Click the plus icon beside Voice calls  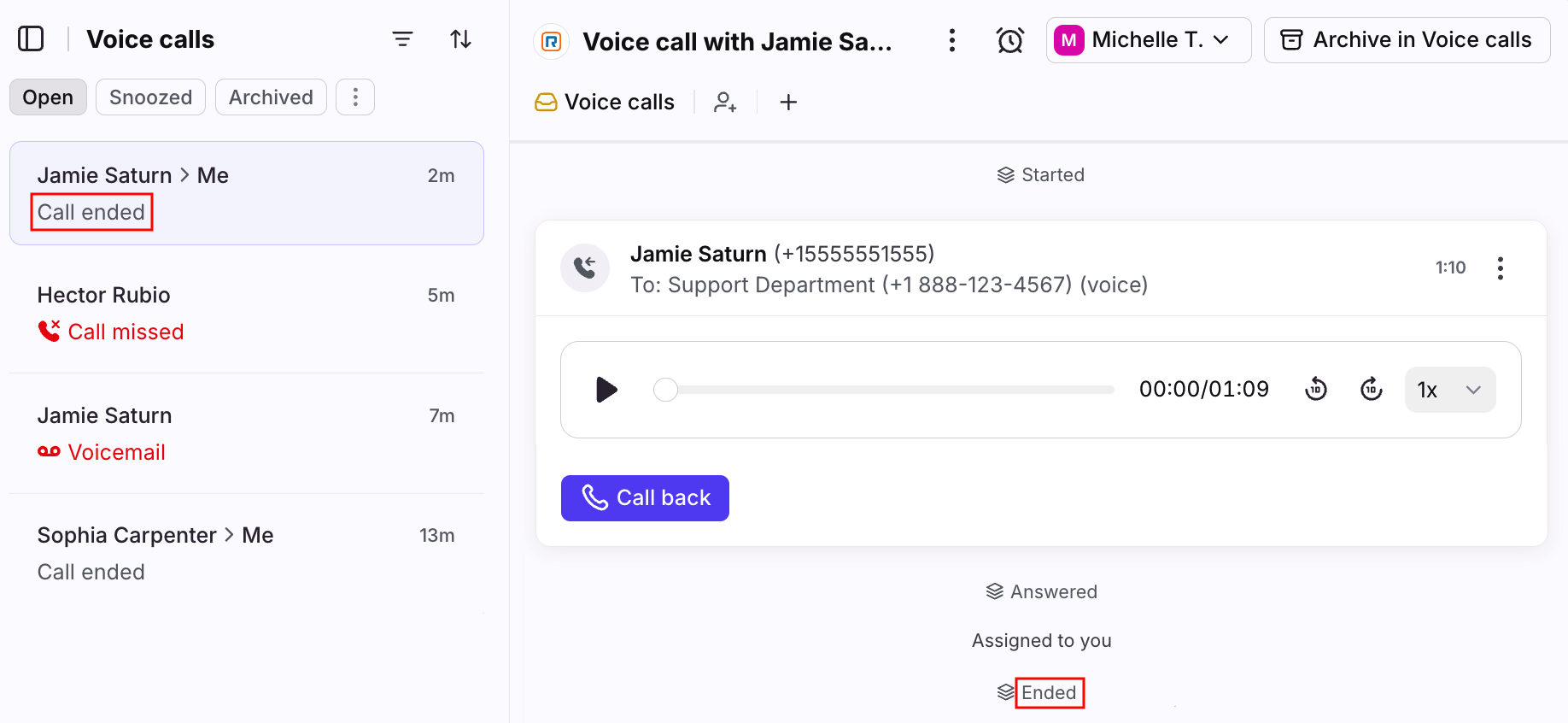(x=788, y=103)
